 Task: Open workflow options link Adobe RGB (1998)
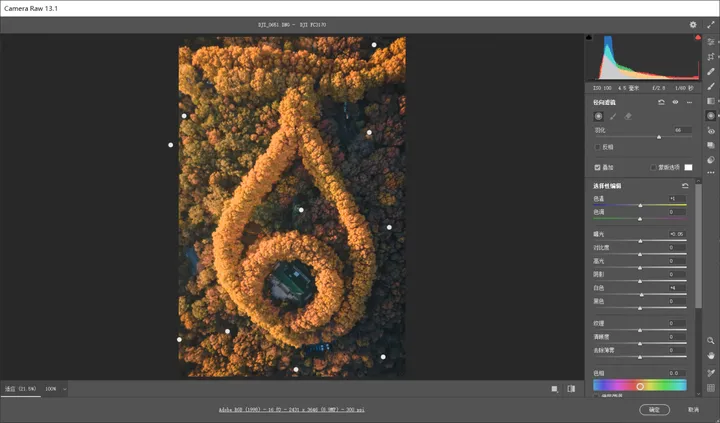[x=292, y=410]
